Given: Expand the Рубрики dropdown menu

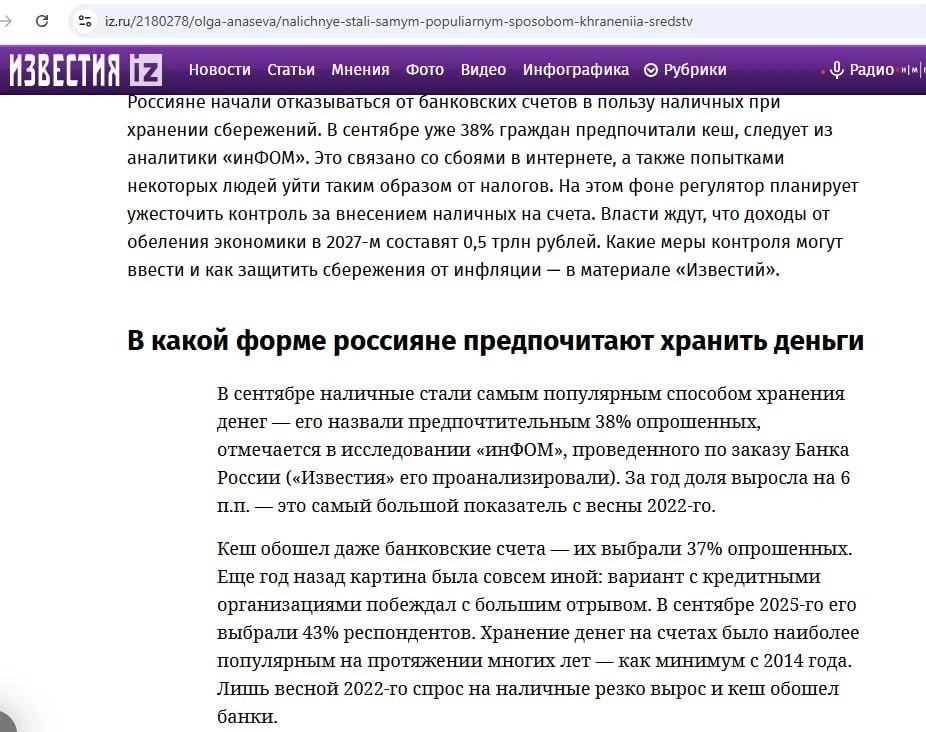Looking at the screenshot, I should [x=685, y=70].
